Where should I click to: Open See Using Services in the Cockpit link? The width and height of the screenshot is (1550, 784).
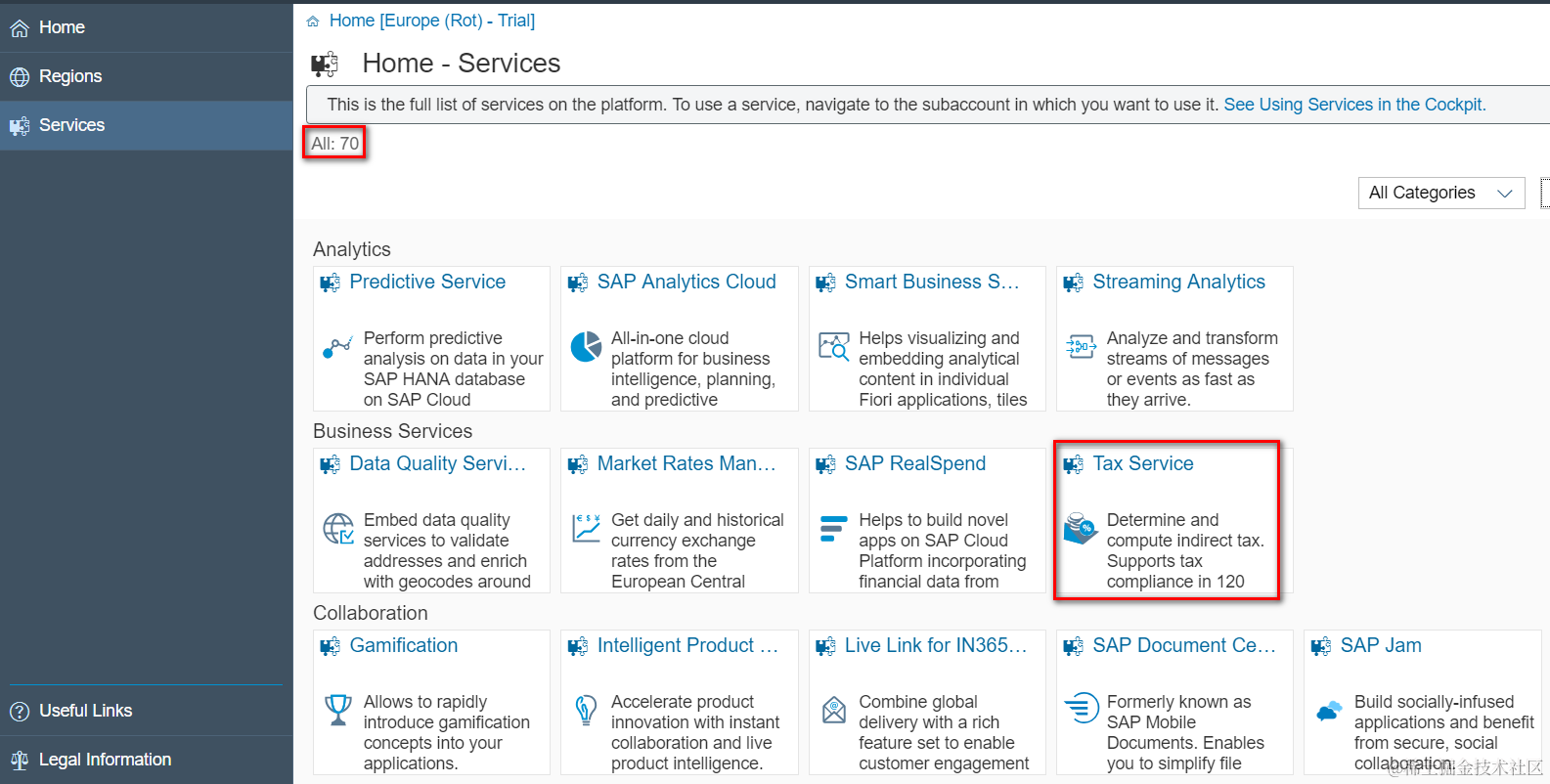click(1354, 105)
